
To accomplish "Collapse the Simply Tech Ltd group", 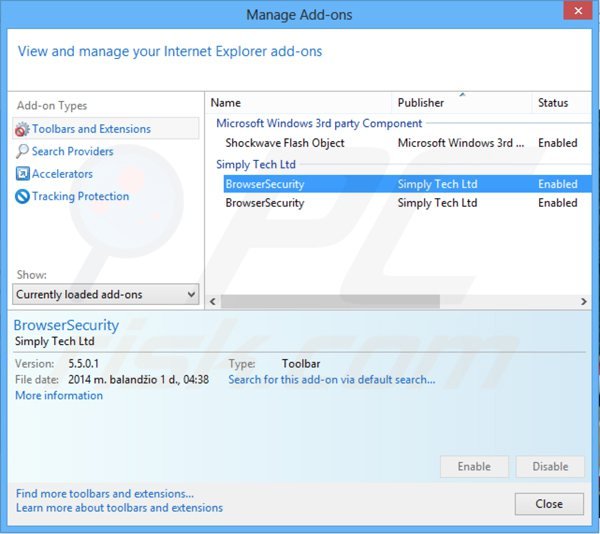I will pos(256,164).
